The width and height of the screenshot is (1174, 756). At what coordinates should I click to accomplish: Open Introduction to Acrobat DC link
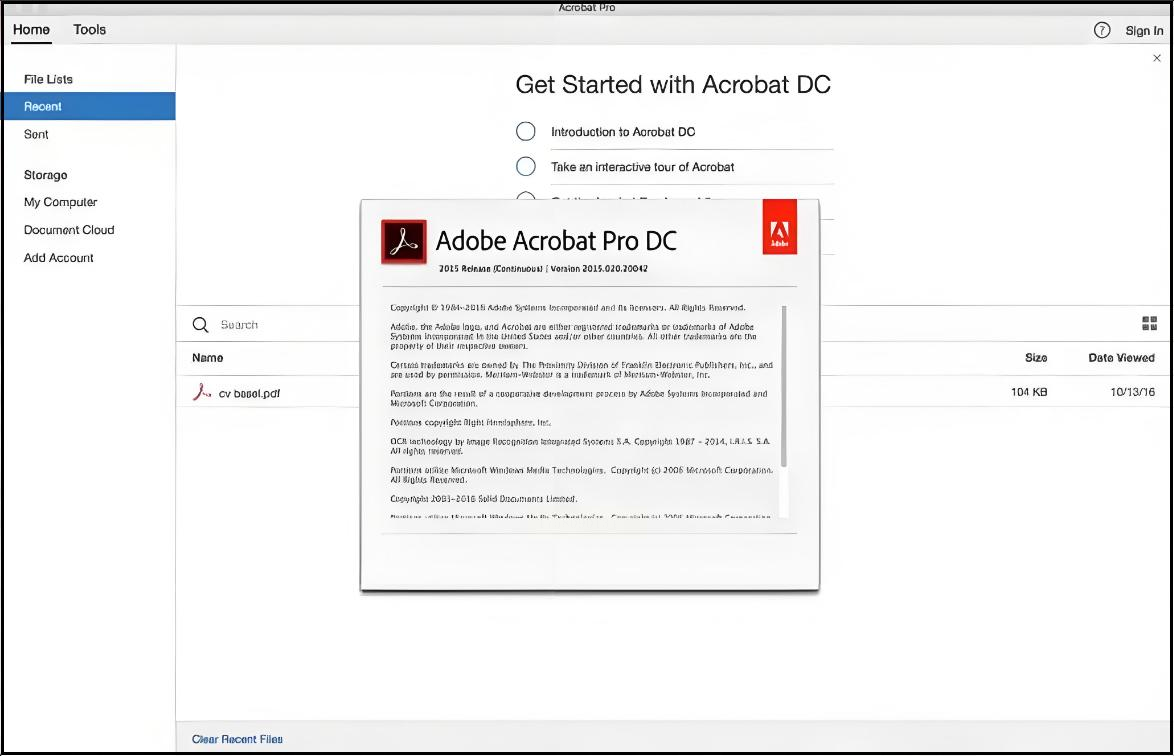pos(623,132)
